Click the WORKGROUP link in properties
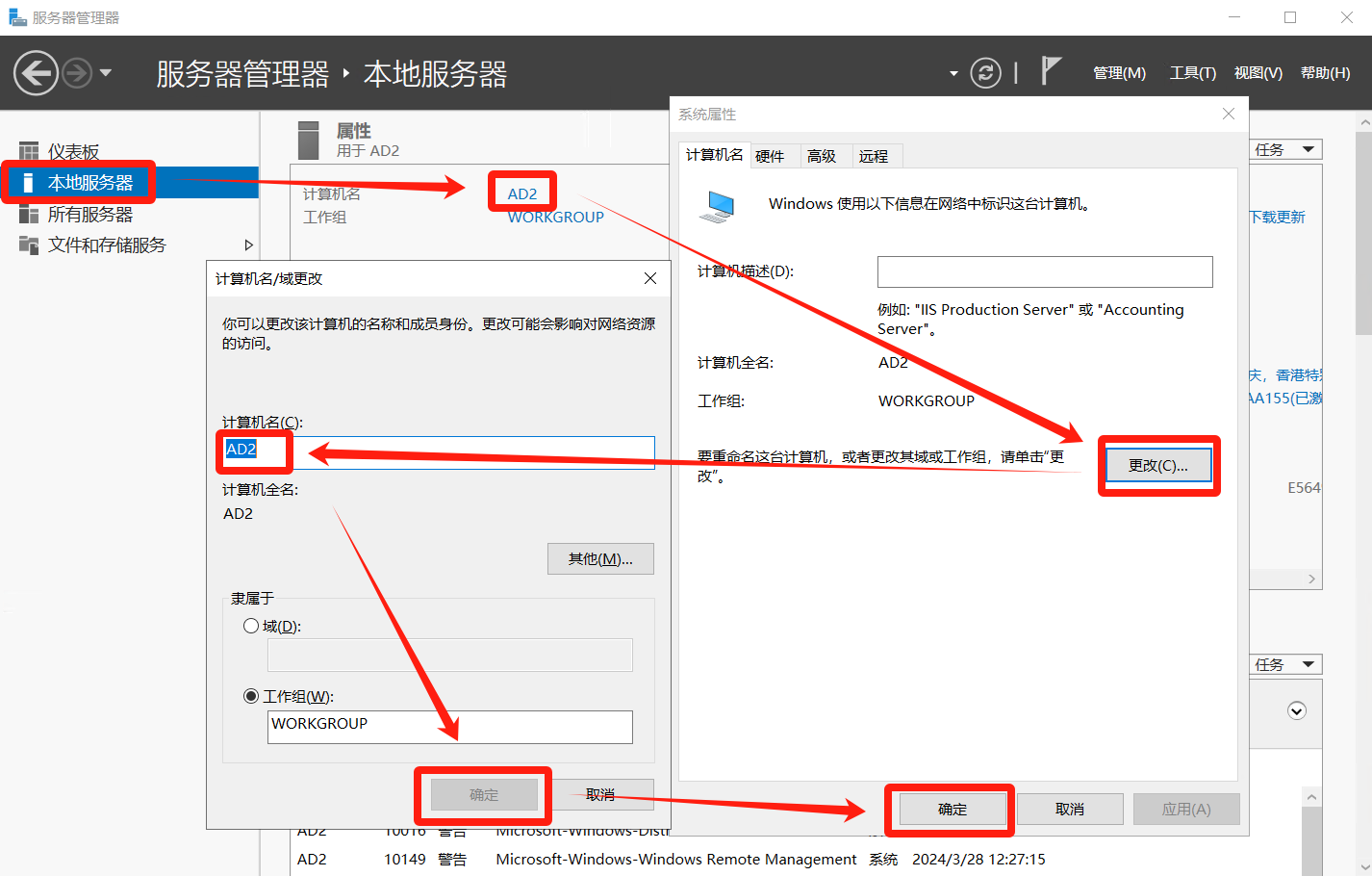The width and height of the screenshot is (1372, 876). coord(555,218)
